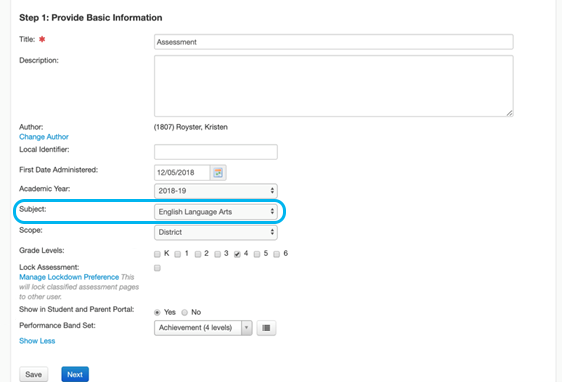Open the Scope dropdown
Screen dimensions: 562x382
point(216,232)
